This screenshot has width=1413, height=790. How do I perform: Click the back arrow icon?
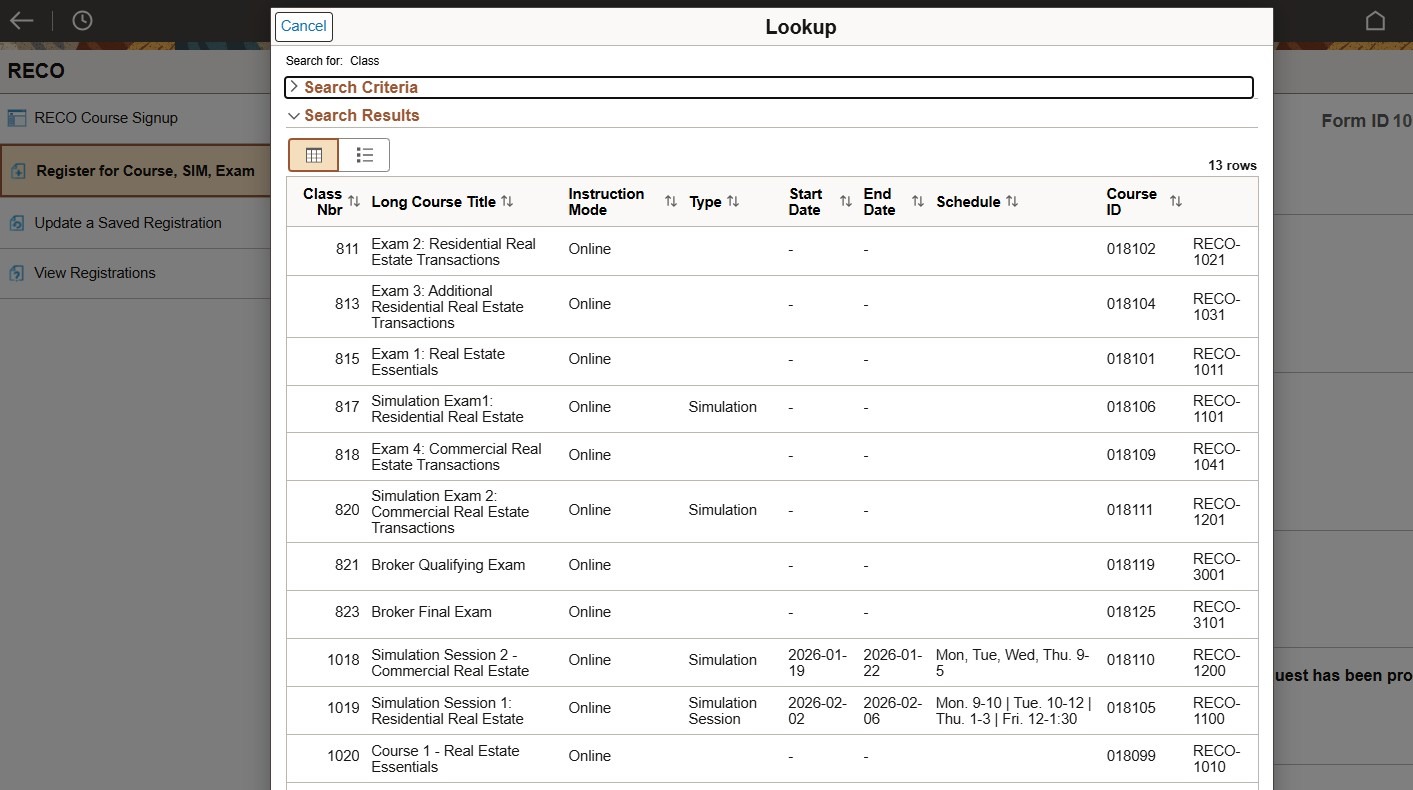21,21
